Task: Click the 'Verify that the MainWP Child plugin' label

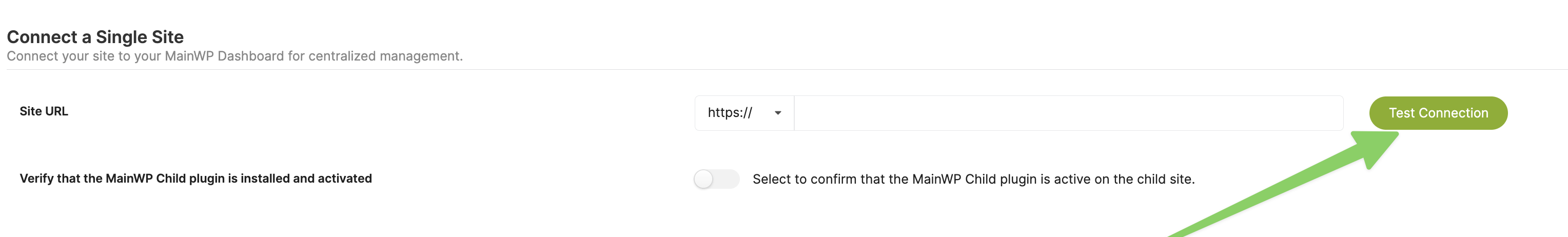Action: (x=195, y=179)
